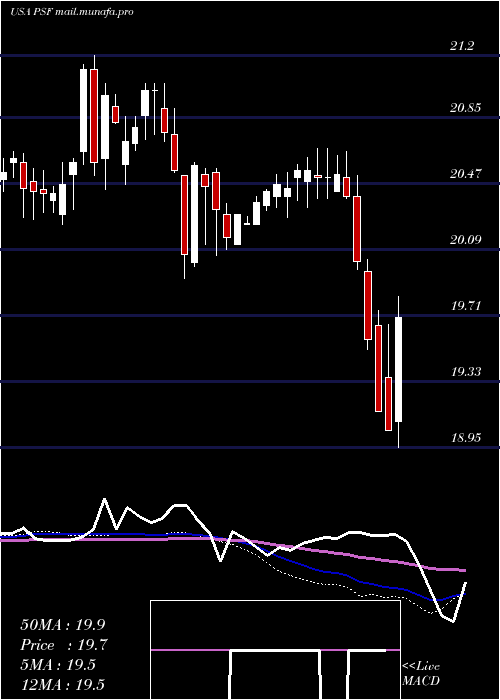The image size is (500, 700).
Task: Click the '12MA : 19.5' reading
Action: point(62,684)
